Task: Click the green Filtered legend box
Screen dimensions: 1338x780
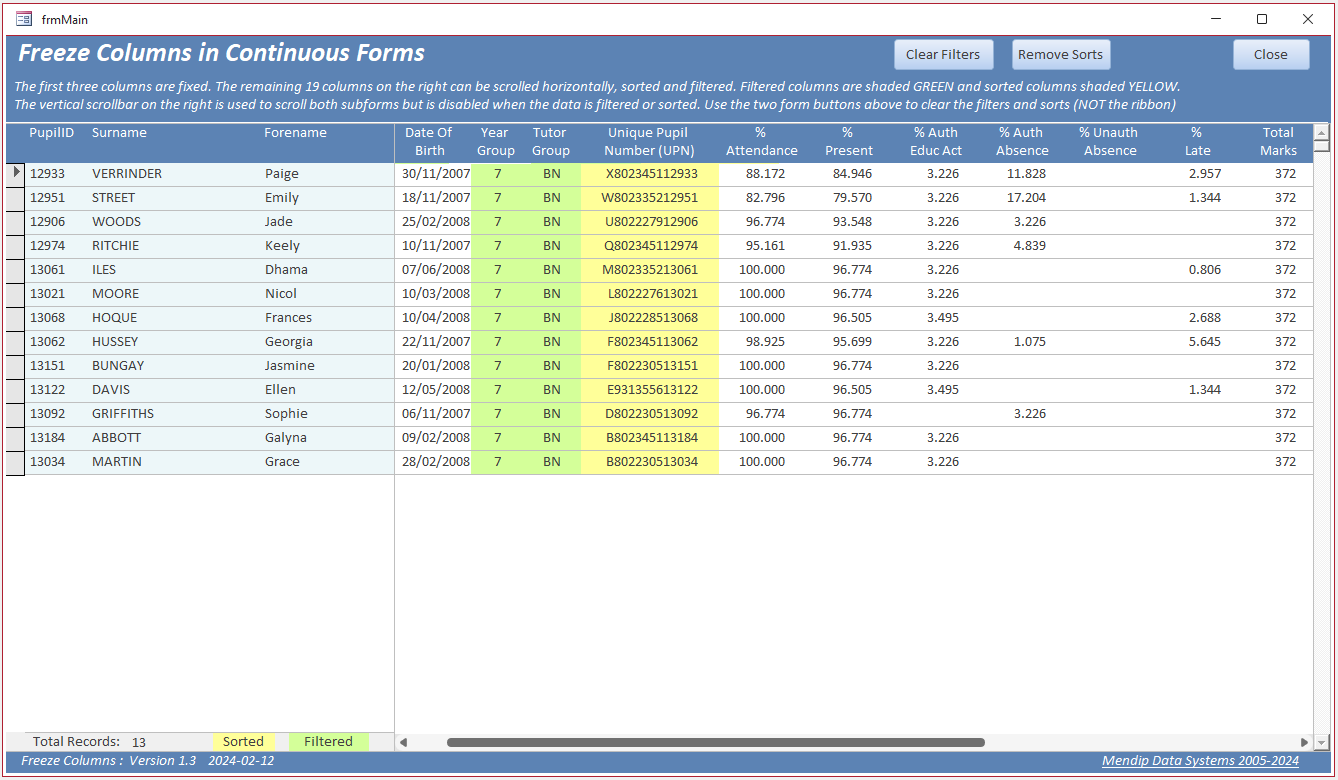Action: click(329, 742)
